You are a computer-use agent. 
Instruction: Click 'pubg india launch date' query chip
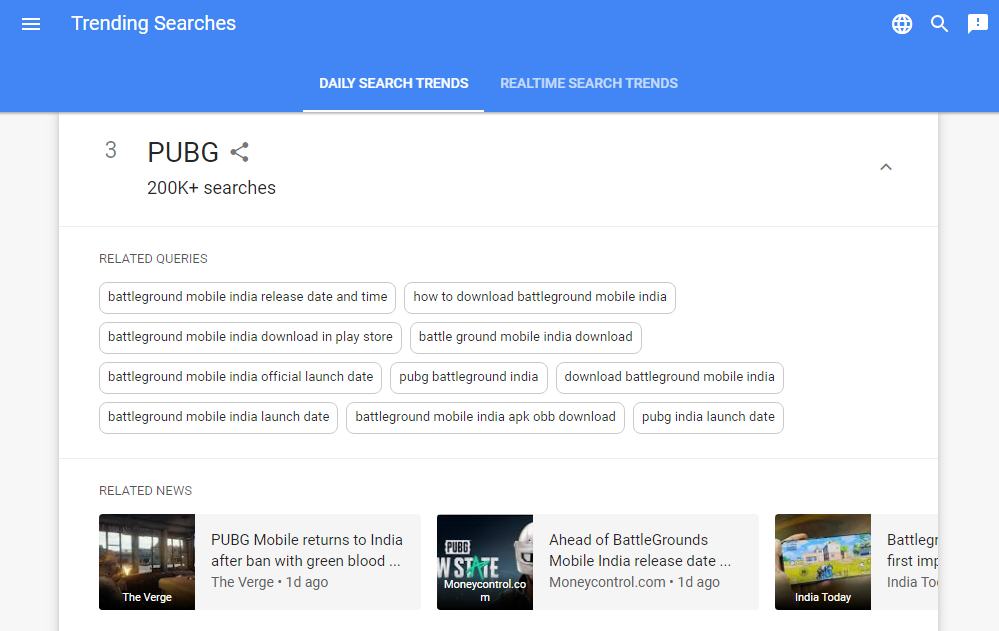(x=708, y=417)
